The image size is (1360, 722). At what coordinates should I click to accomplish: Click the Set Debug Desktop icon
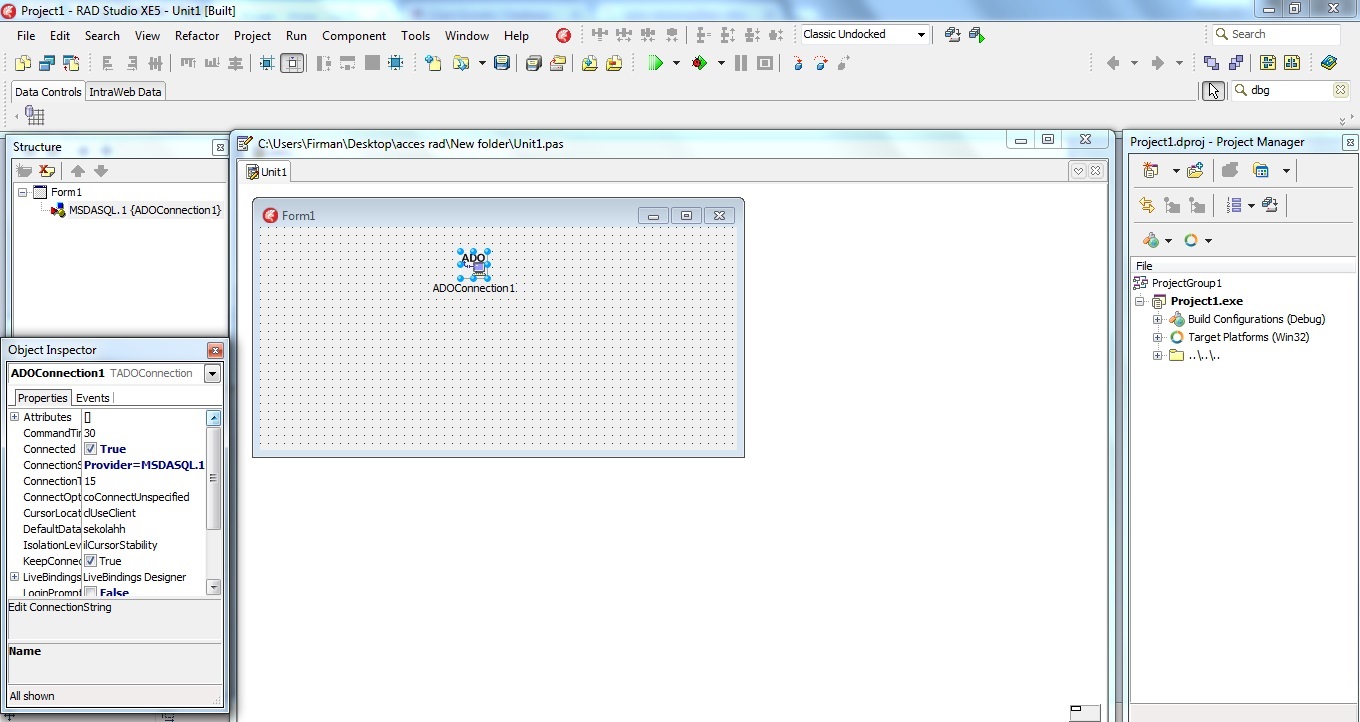pos(977,35)
